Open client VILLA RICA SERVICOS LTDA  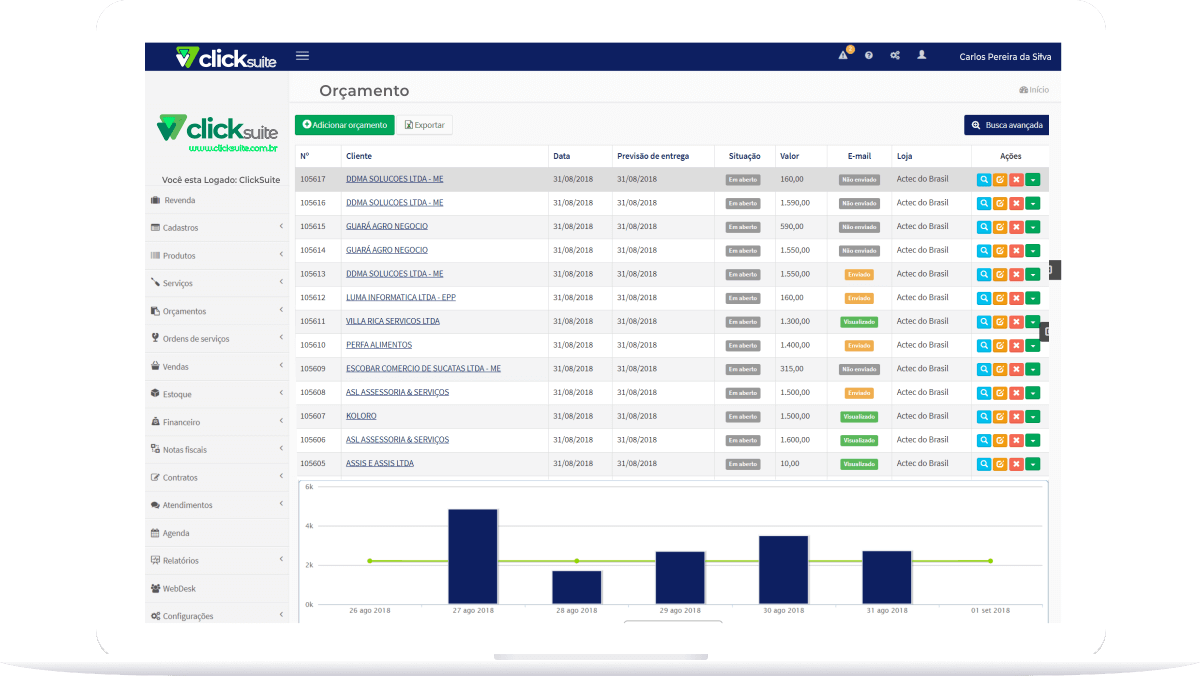click(393, 322)
